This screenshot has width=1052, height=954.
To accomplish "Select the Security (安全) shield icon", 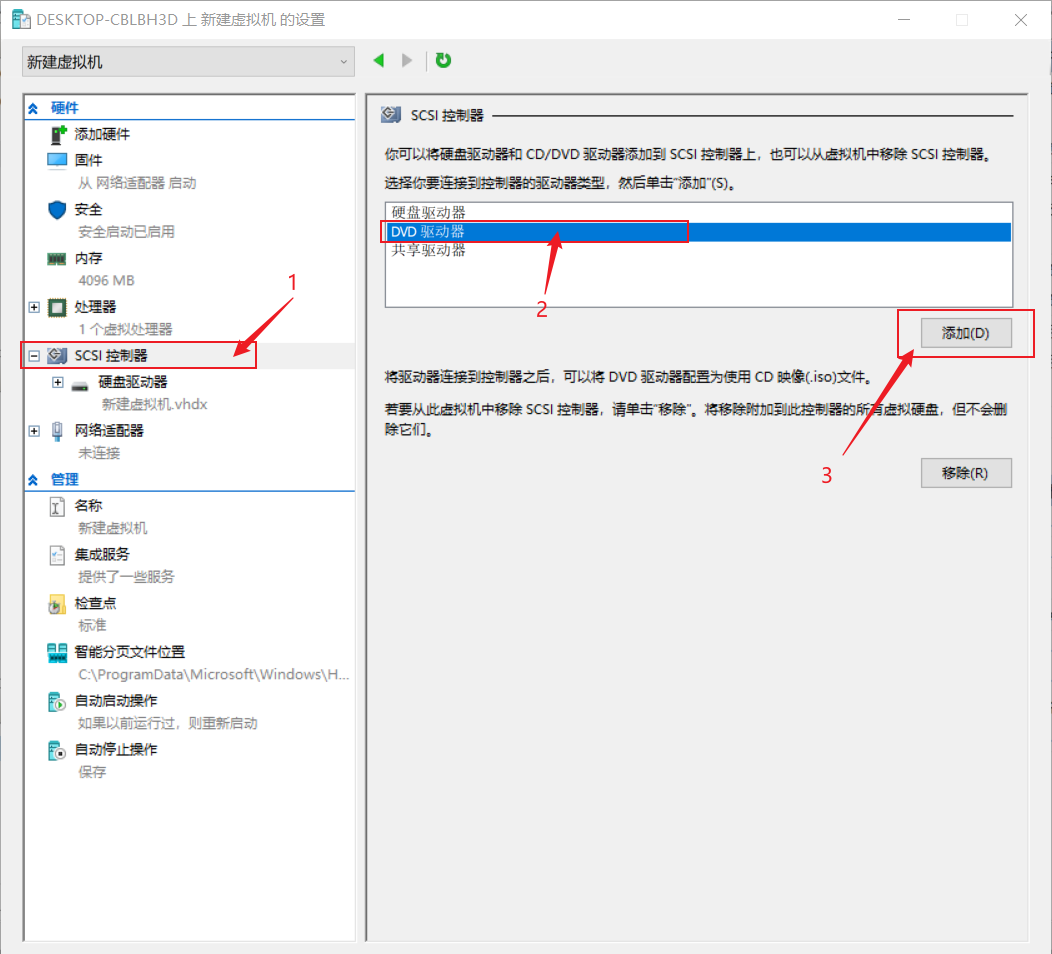I will point(57,210).
